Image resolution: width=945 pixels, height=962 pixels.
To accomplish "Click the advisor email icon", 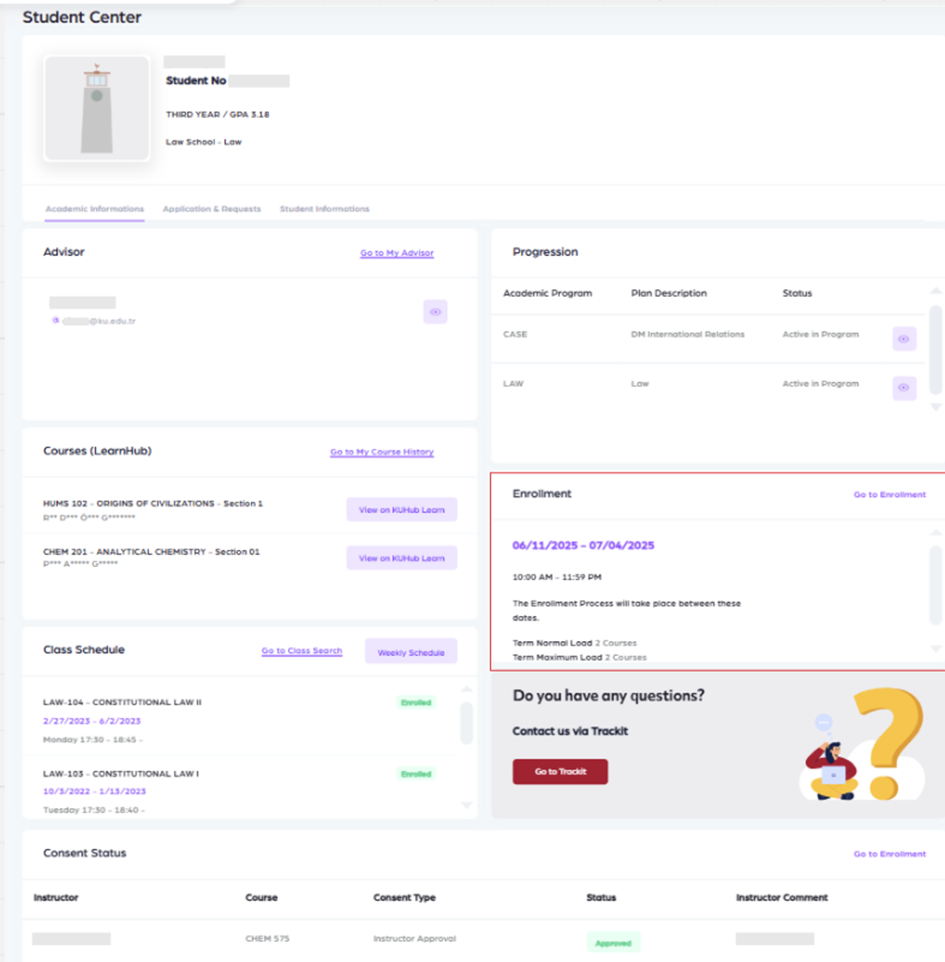I will coord(56,321).
